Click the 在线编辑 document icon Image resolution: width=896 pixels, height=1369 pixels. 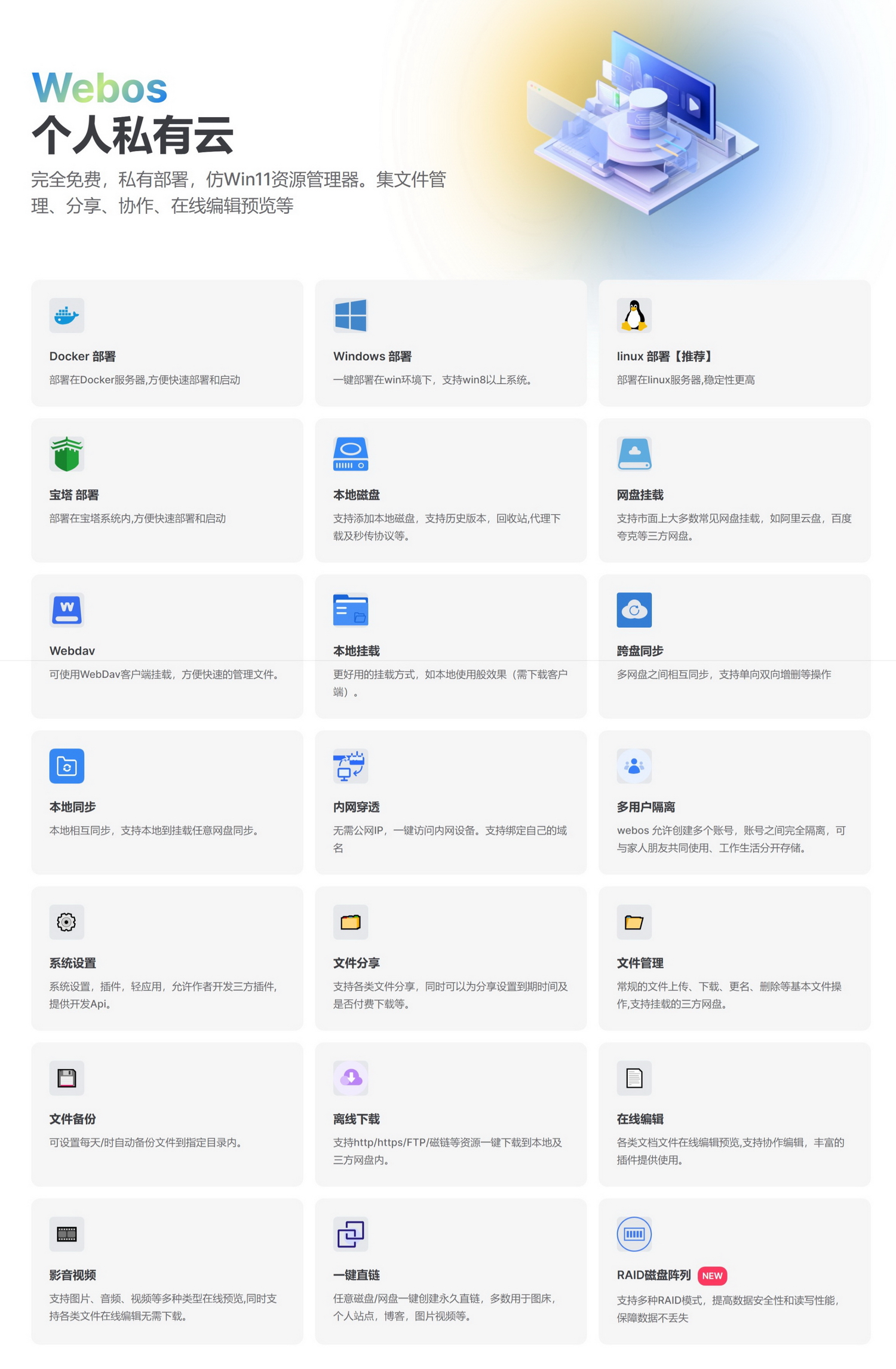[634, 1078]
